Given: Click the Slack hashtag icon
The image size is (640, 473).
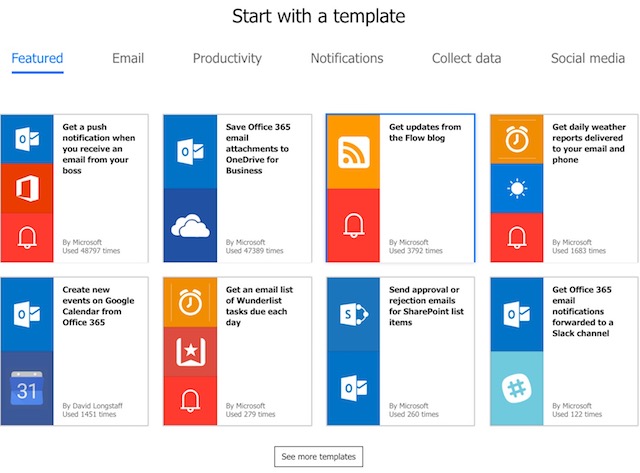Looking at the screenshot, I should pyautogui.click(x=517, y=388).
